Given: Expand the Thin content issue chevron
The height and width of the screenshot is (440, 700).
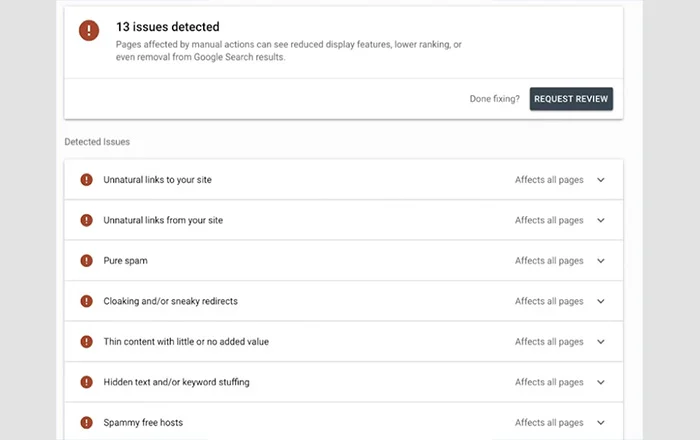Looking at the screenshot, I should (x=601, y=341).
